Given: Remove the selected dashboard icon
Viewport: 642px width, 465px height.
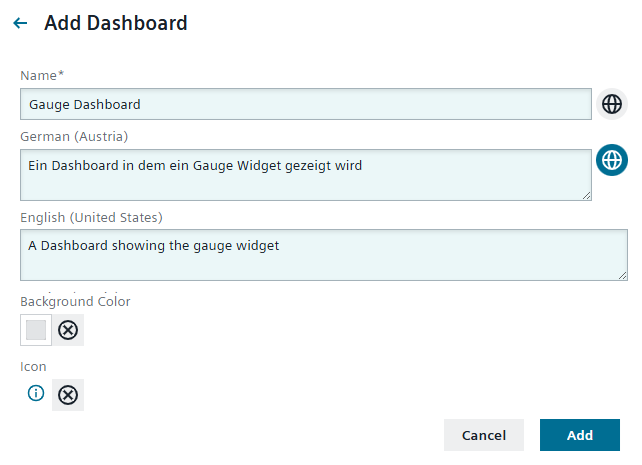Looking at the screenshot, I should click(68, 394).
